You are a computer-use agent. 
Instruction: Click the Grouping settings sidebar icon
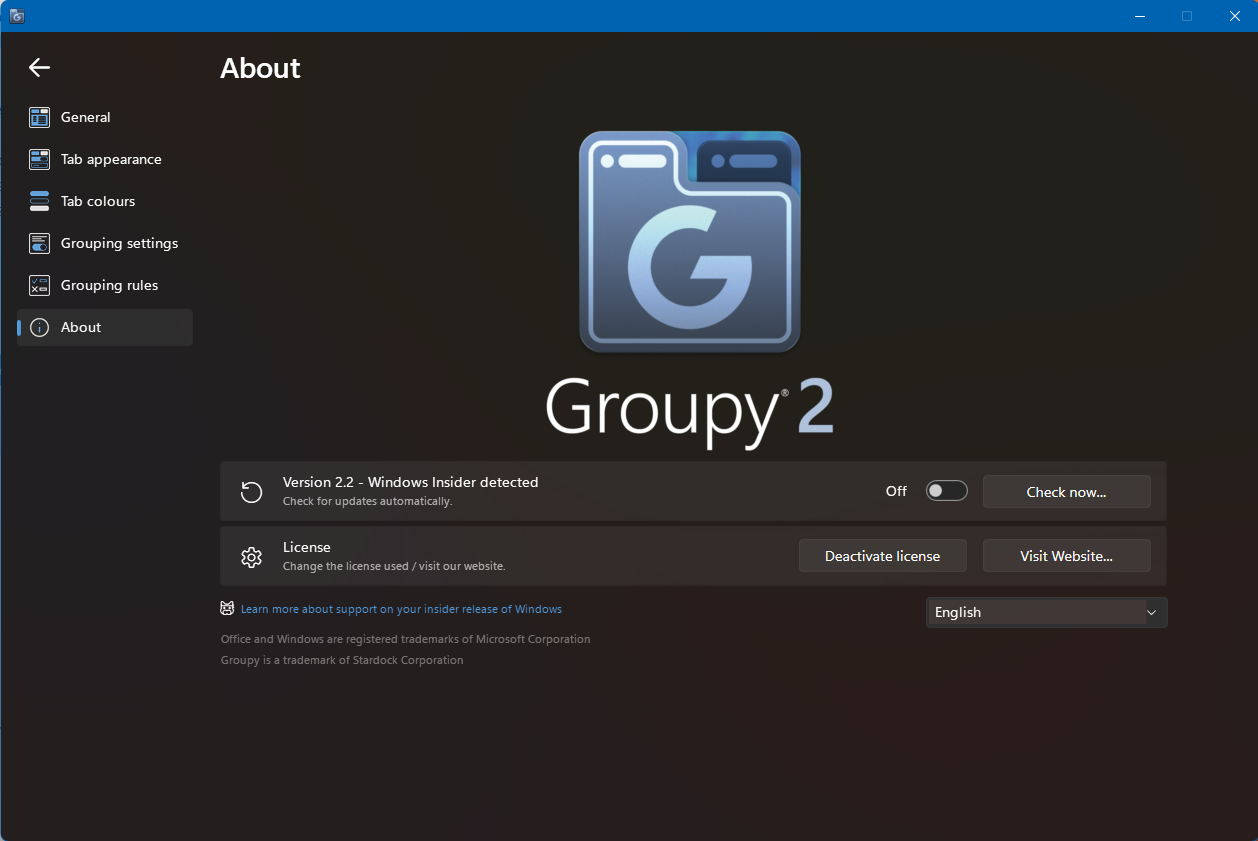click(39, 243)
